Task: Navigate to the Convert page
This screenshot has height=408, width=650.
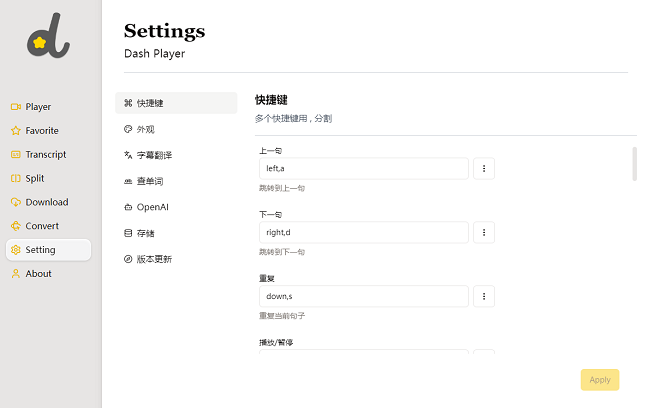Action: pyautogui.click(x=42, y=226)
